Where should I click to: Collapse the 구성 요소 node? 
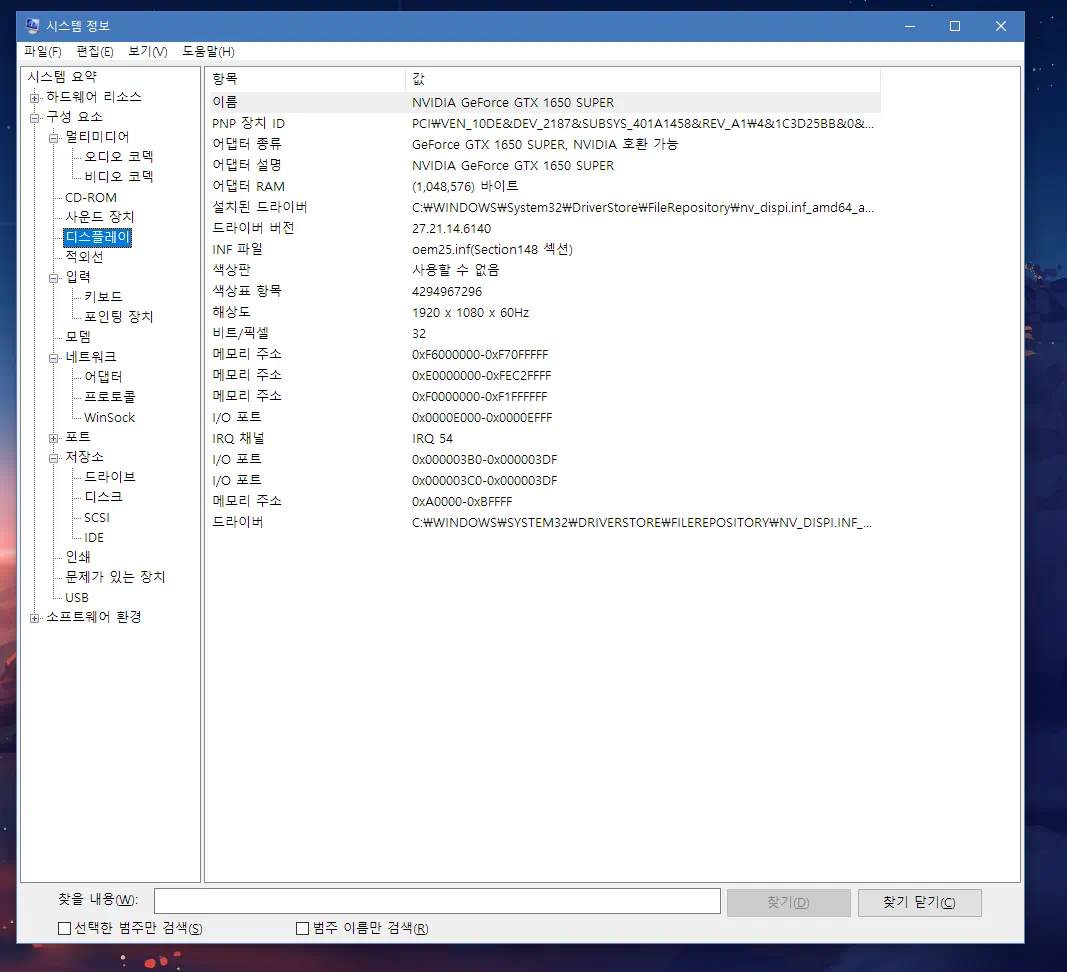(x=34, y=118)
